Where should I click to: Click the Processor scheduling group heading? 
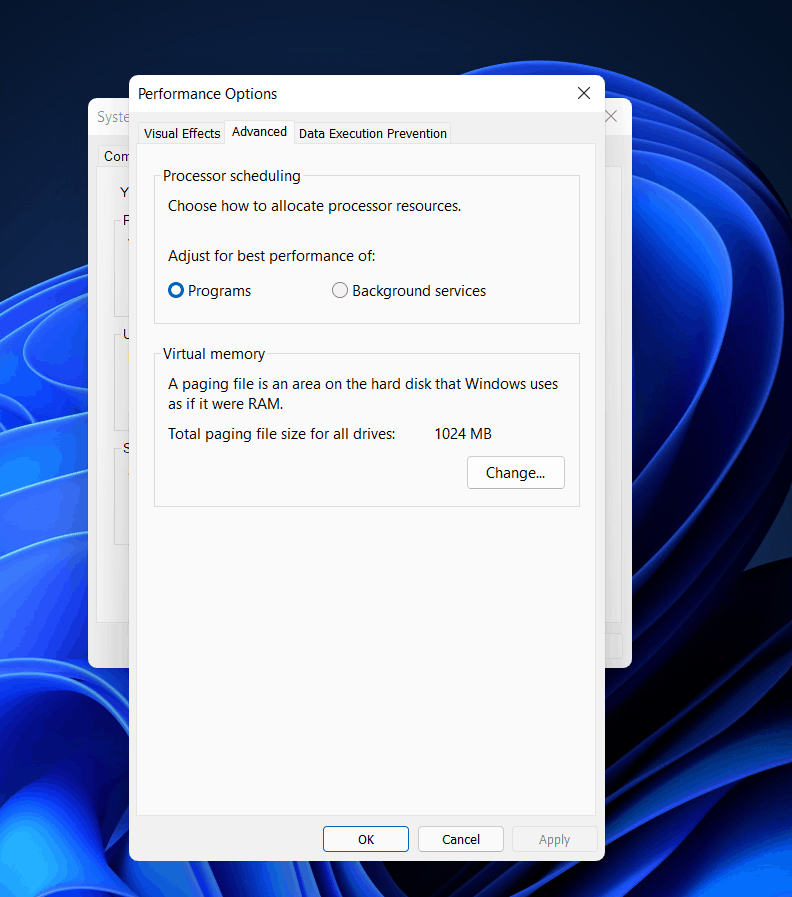point(232,176)
